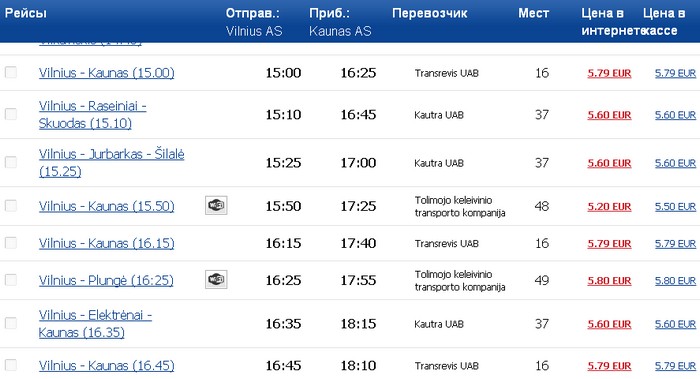Click red 5.20 EUR internet price
The image size is (700, 379).
click(609, 207)
